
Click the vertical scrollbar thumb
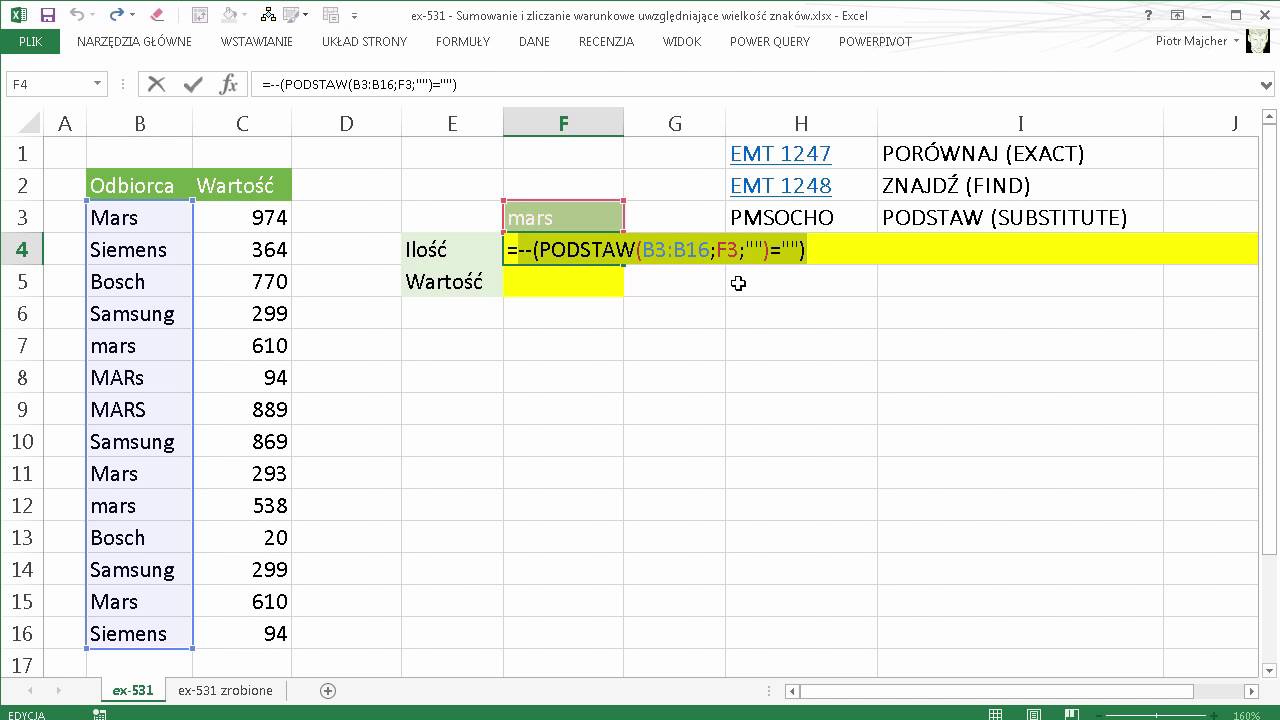click(1269, 341)
